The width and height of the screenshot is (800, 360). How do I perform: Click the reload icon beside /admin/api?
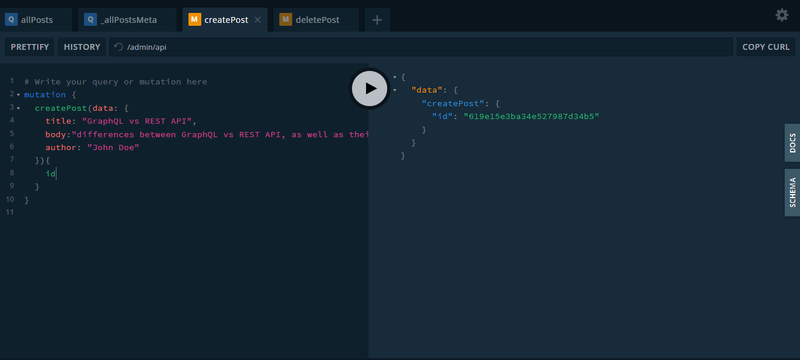(118, 47)
